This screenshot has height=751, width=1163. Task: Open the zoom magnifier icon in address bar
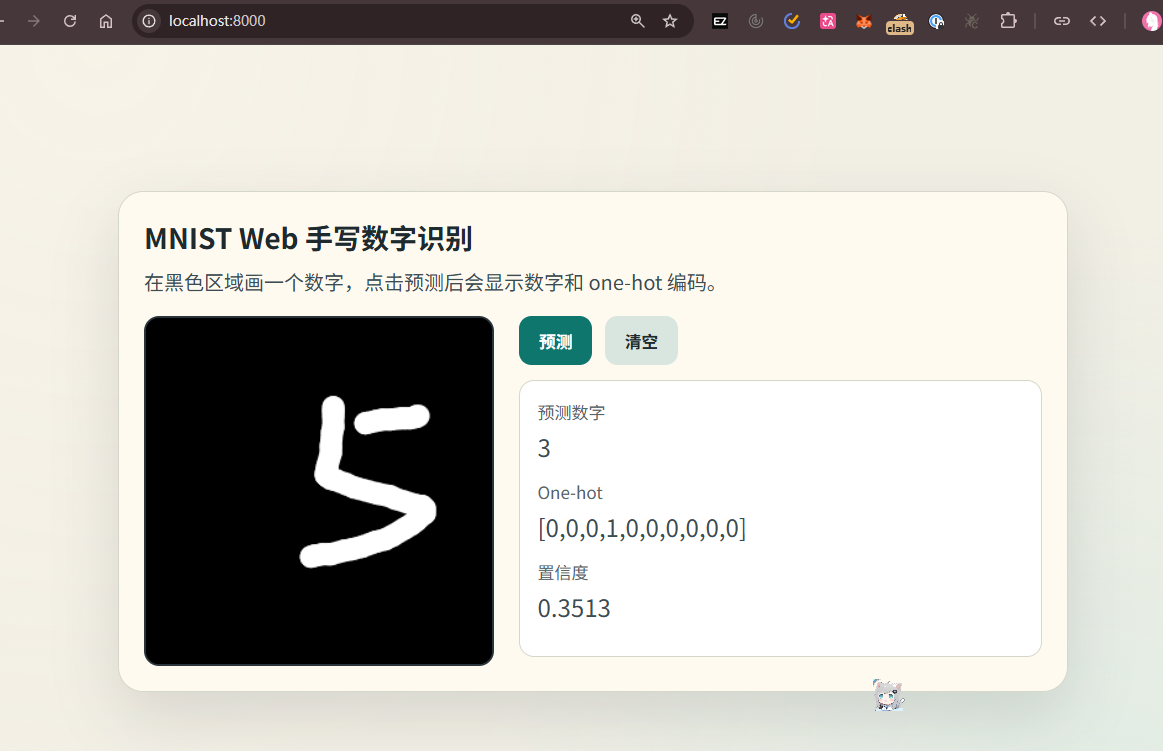[x=637, y=21]
